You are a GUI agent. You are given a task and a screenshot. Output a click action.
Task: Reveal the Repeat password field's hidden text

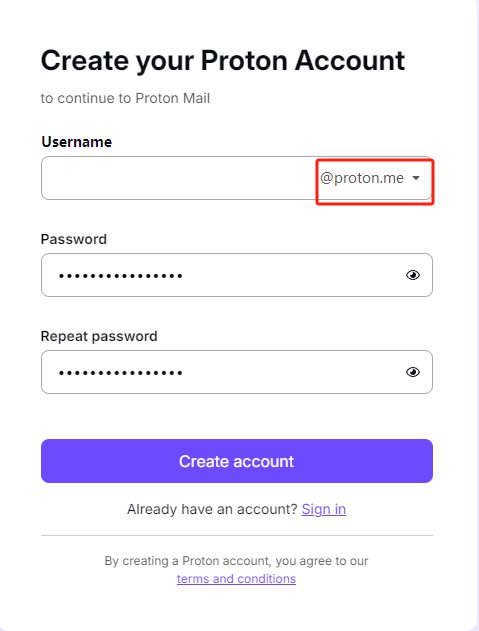tap(413, 372)
